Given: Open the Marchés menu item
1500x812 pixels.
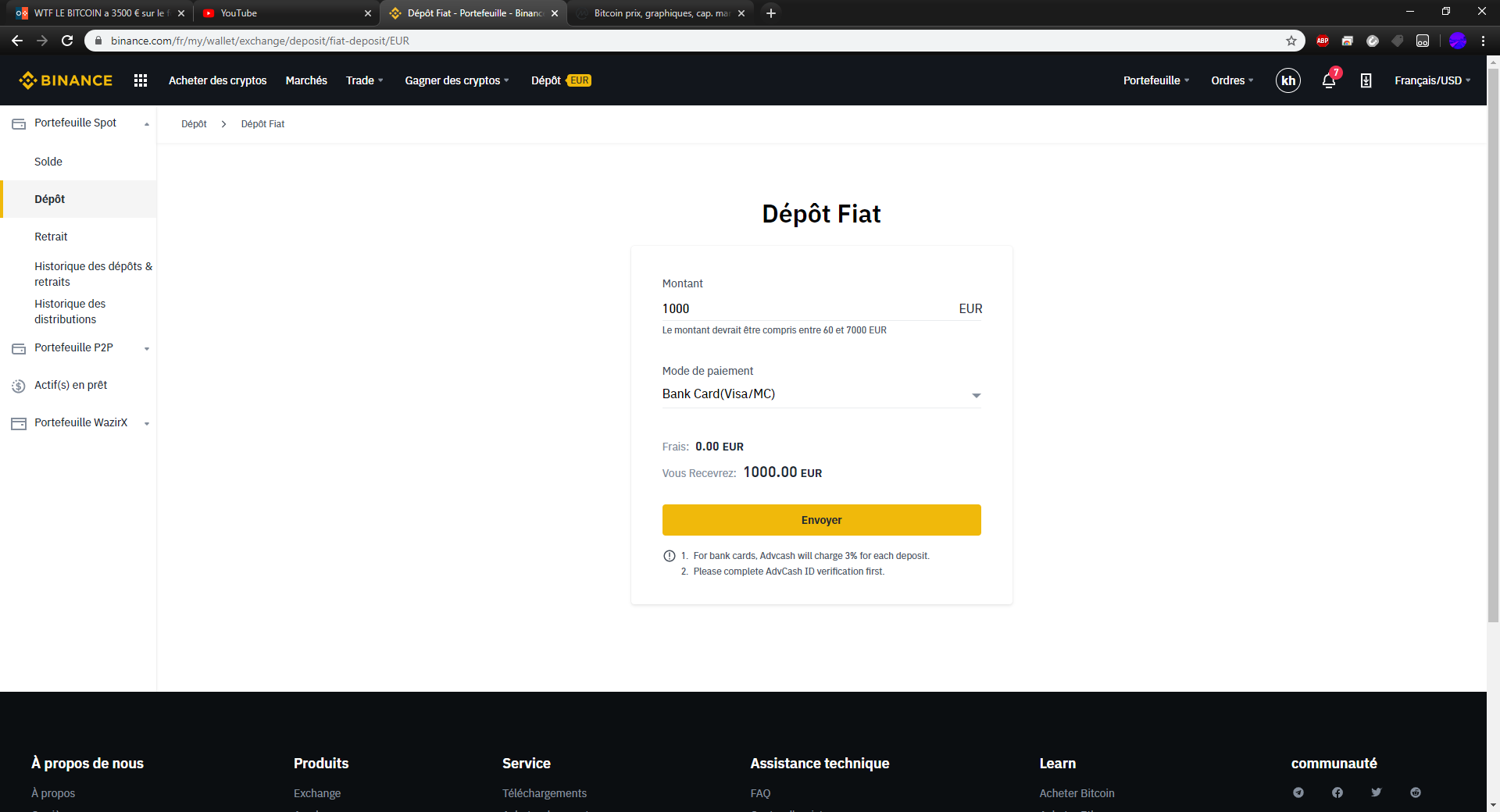Looking at the screenshot, I should pos(306,80).
